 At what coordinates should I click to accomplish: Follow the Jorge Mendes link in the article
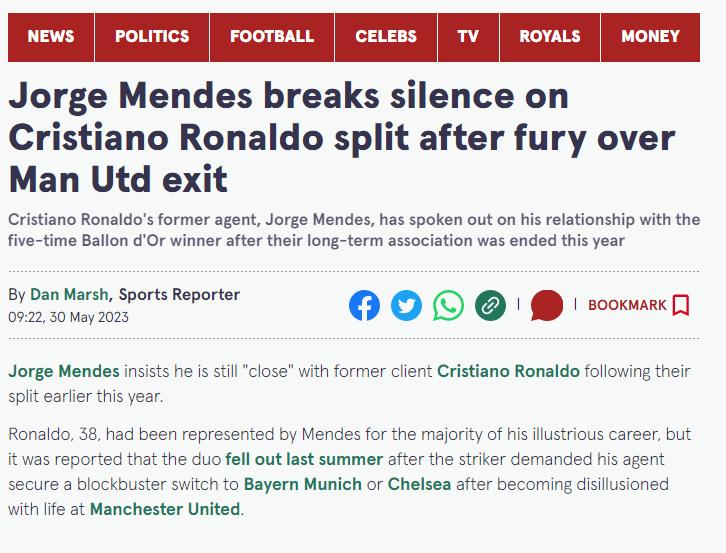[64, 371]
